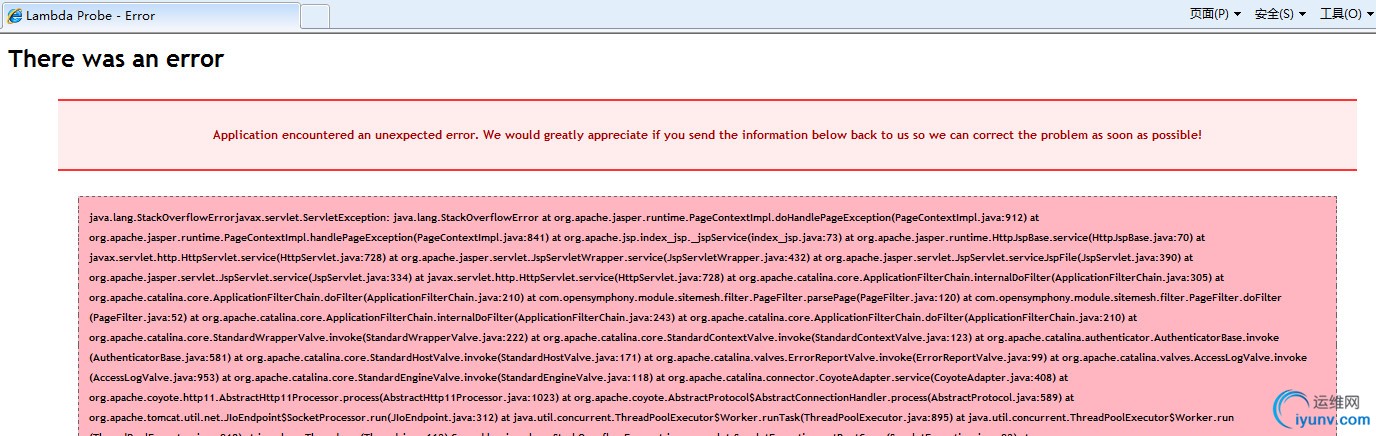Click the red 'Application encountered an unexpected error' message
Screen dimensions: 1376x436
707,134
